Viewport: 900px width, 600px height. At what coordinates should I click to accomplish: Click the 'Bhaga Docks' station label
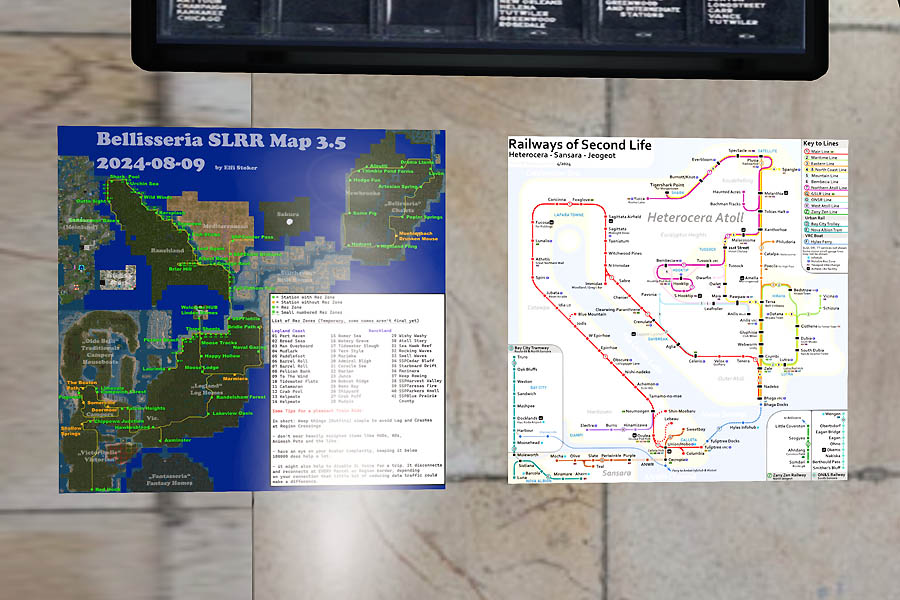775,405
